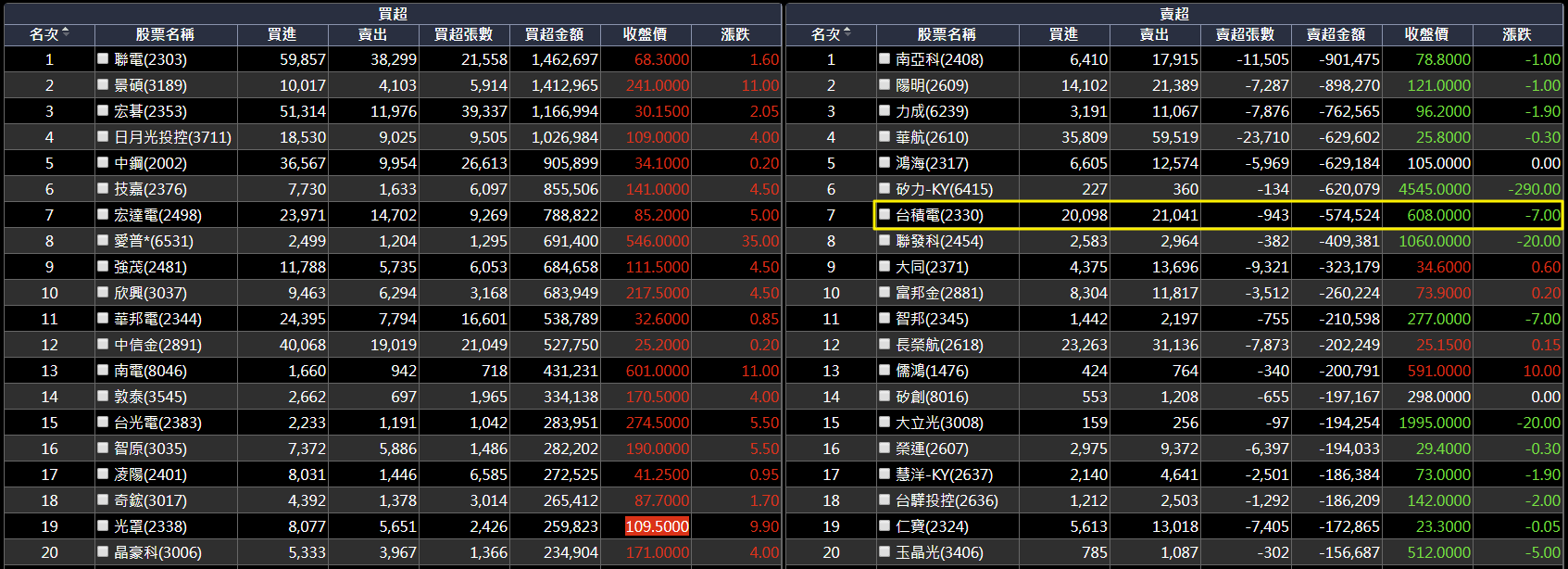Sort 賣超 table by 買進 column
Viewport: 1568px width, 569px height.
click(1063, 34)
